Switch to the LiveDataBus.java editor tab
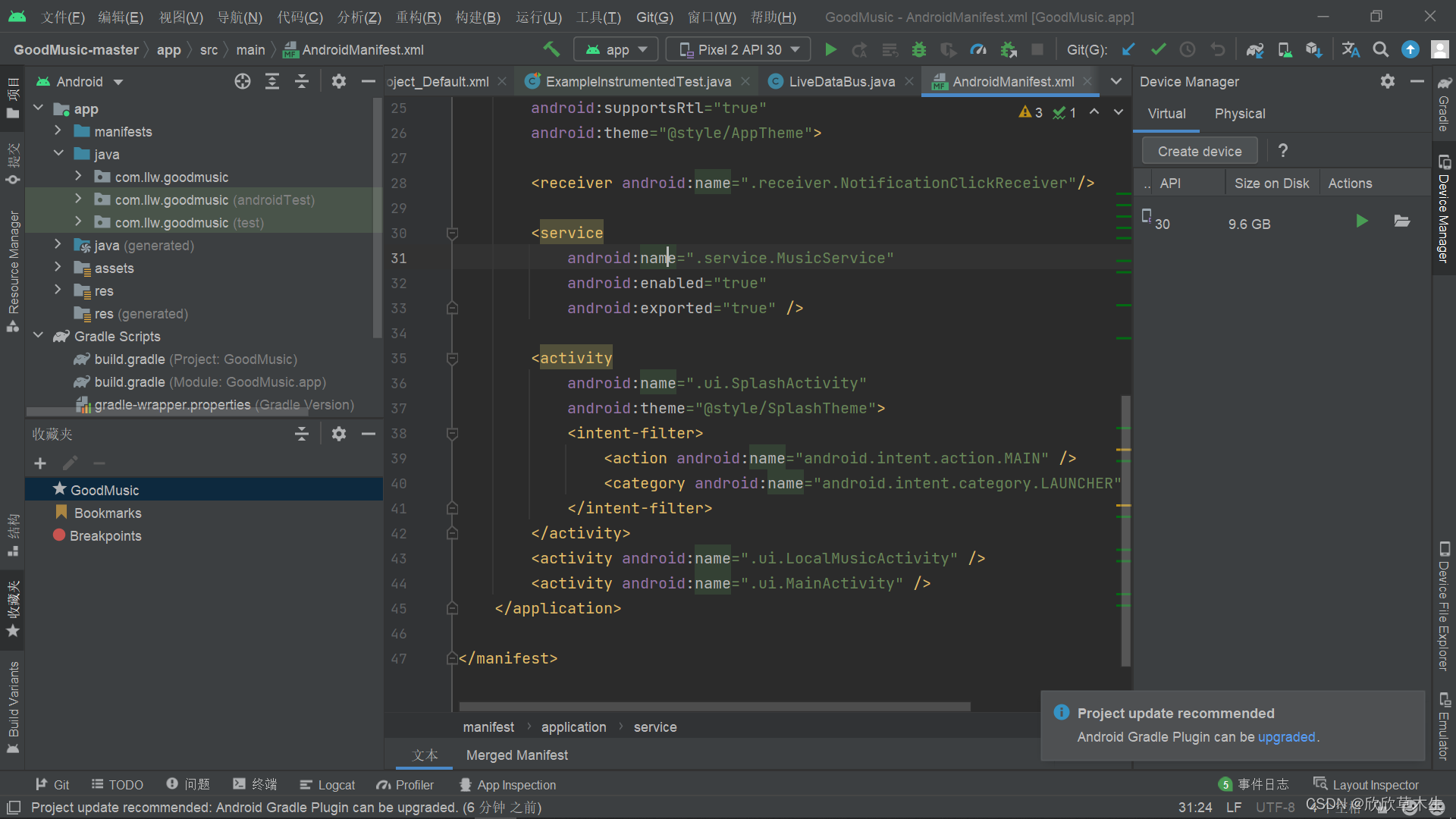 (840, 82)
